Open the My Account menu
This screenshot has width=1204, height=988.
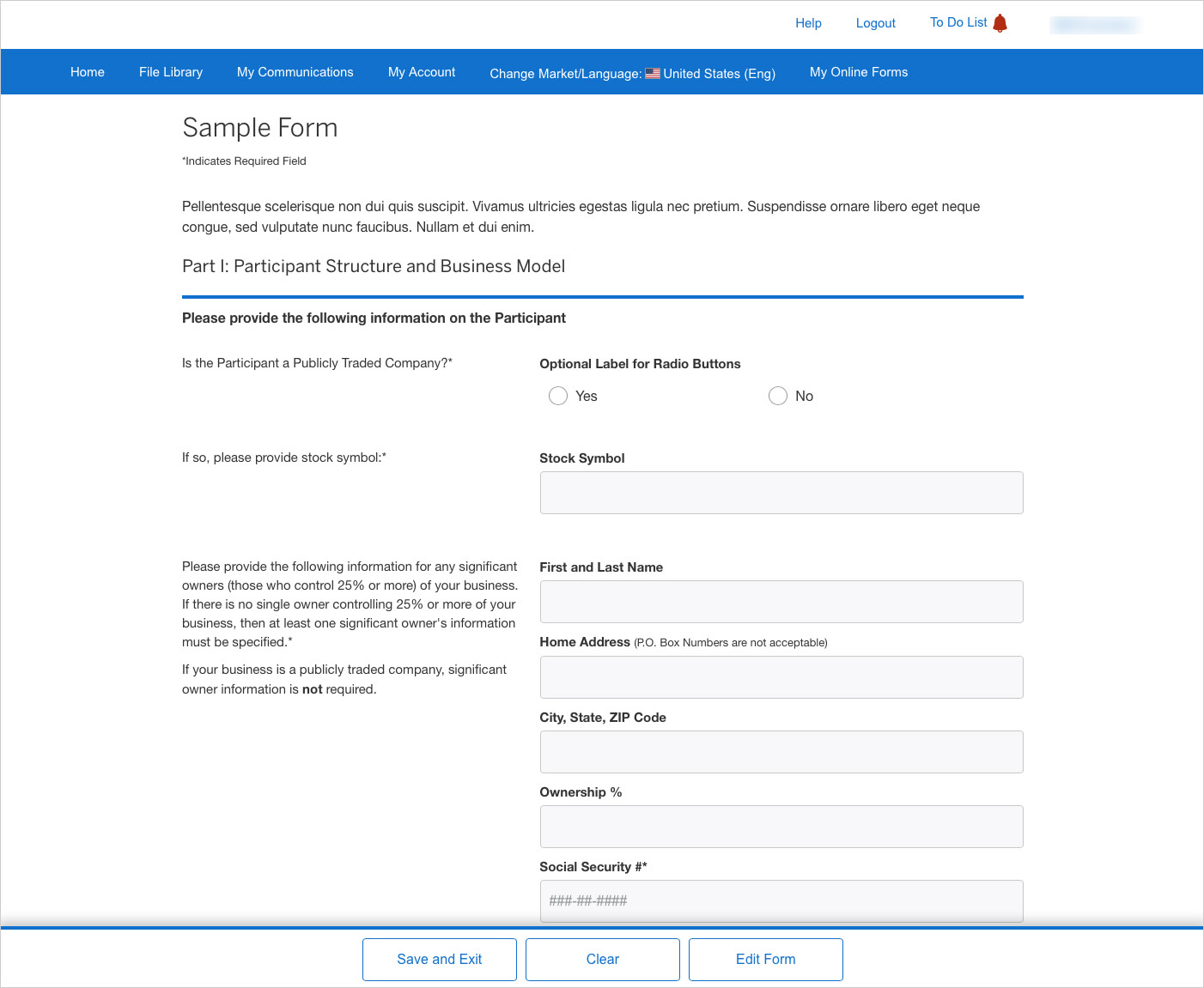point(422,72)
